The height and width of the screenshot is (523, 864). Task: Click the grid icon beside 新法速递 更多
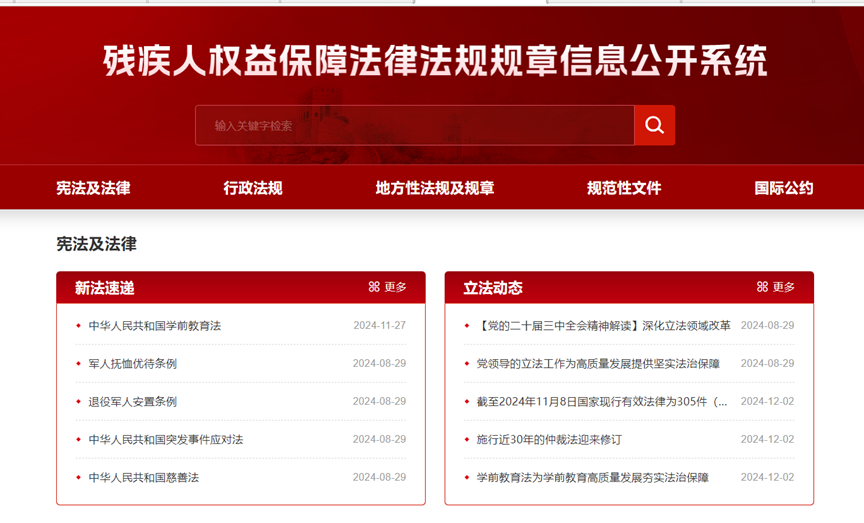click(374, 287)
